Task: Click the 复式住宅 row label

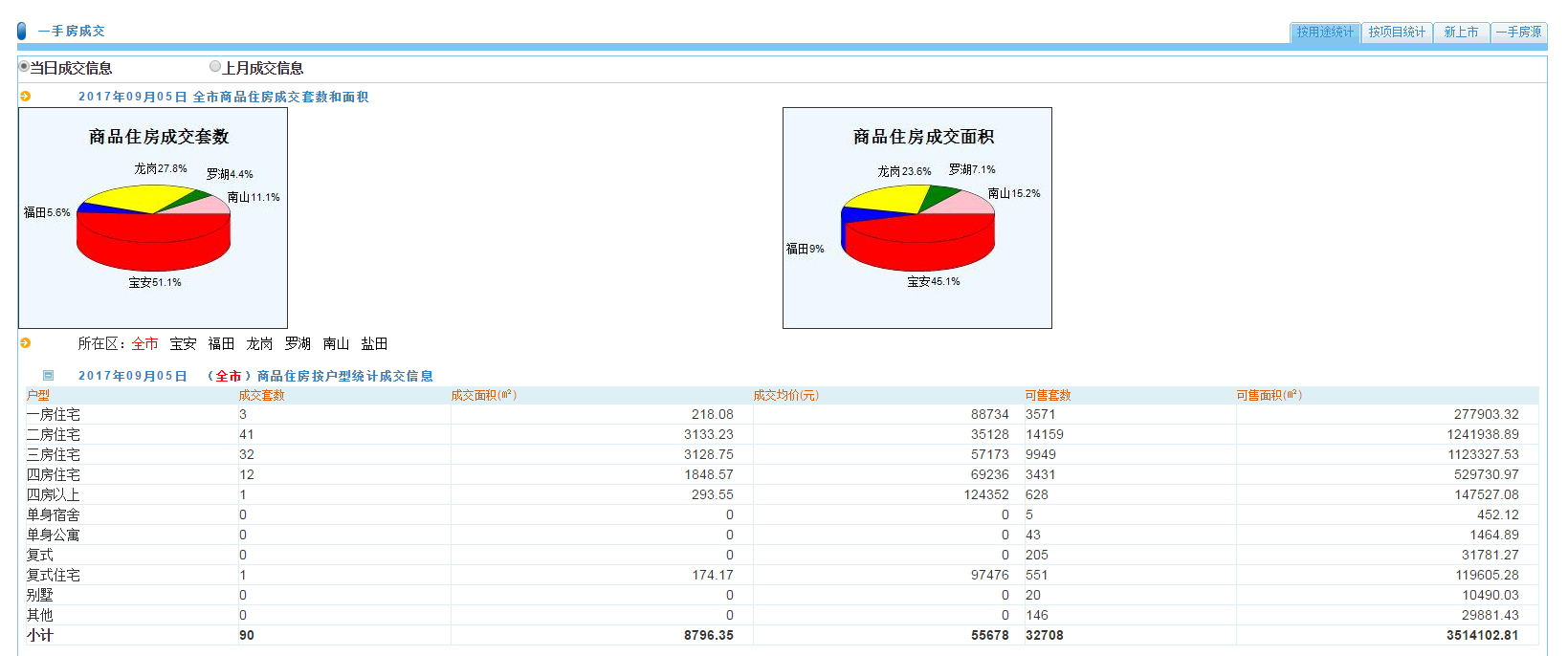Action: pyautogui.click(x=54, y=575)
